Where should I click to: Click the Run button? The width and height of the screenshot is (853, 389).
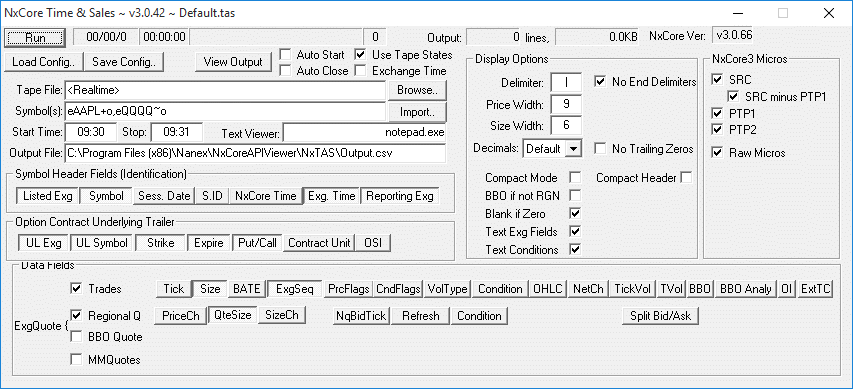pos(35,38)
